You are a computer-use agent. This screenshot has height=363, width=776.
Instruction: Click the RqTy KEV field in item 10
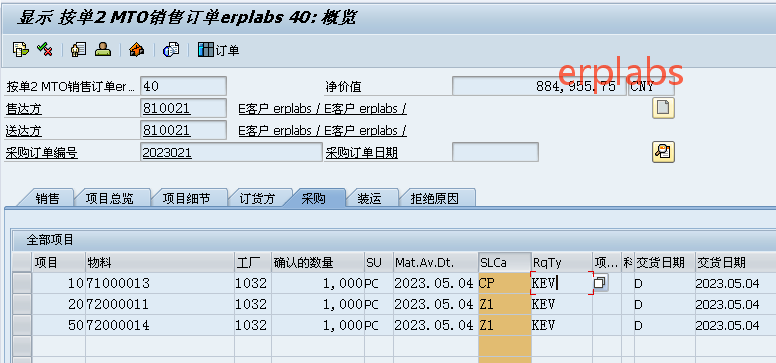562,283
